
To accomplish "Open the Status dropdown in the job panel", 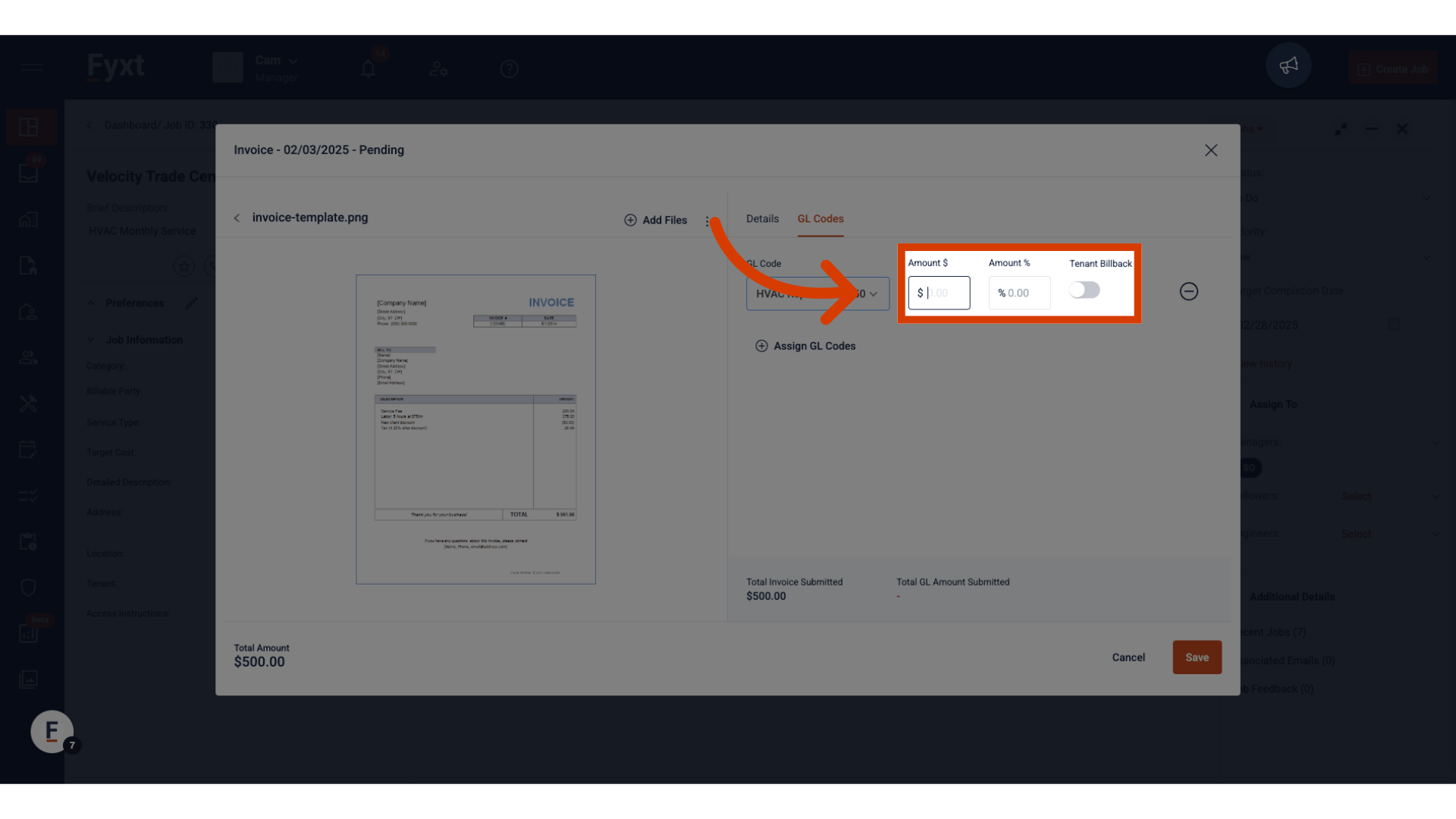I will pos(1426,199).
